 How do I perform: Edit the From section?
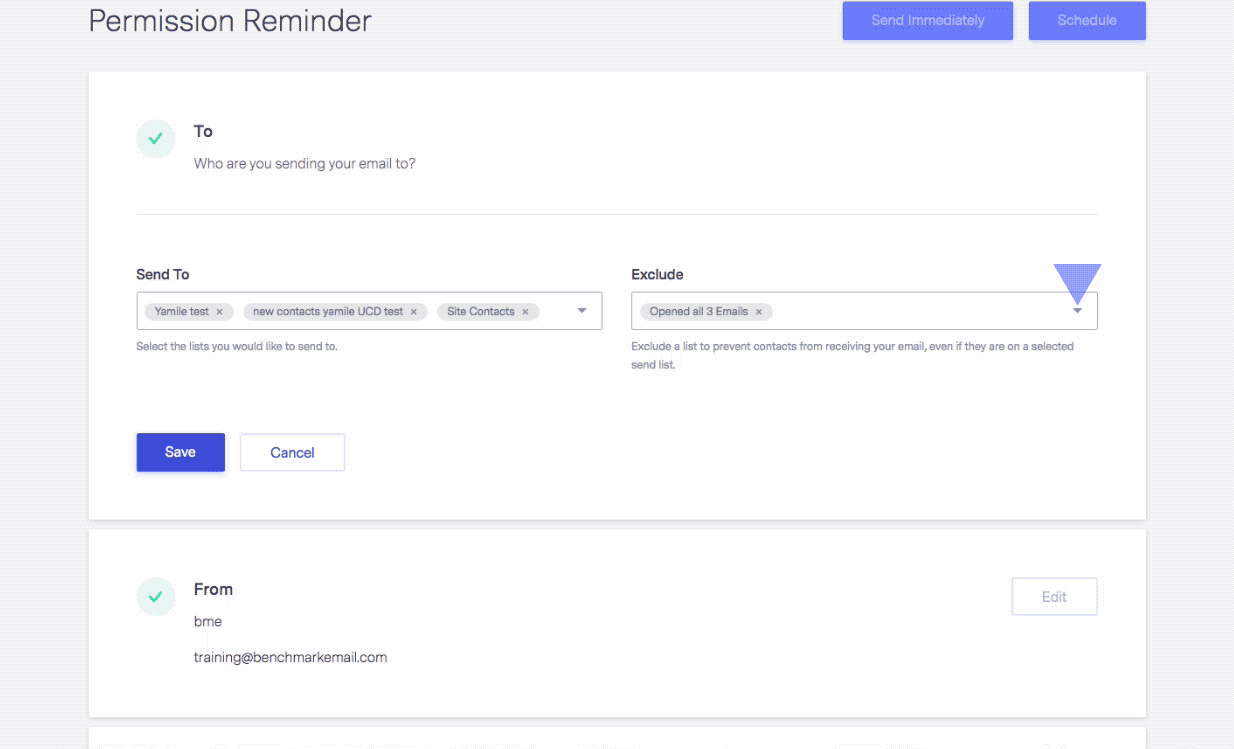point(1054,597)
